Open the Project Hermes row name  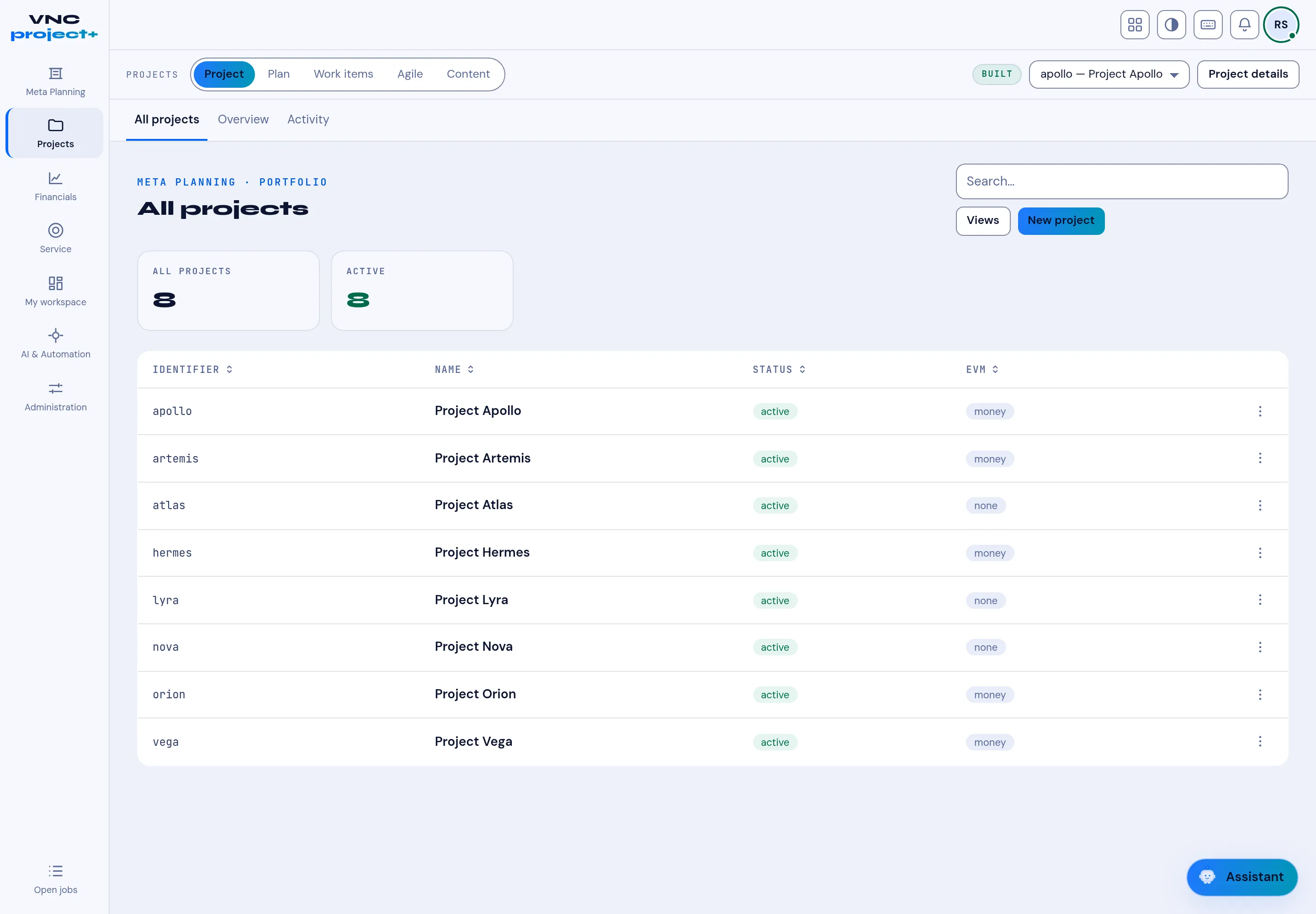(x=482, y=553)
